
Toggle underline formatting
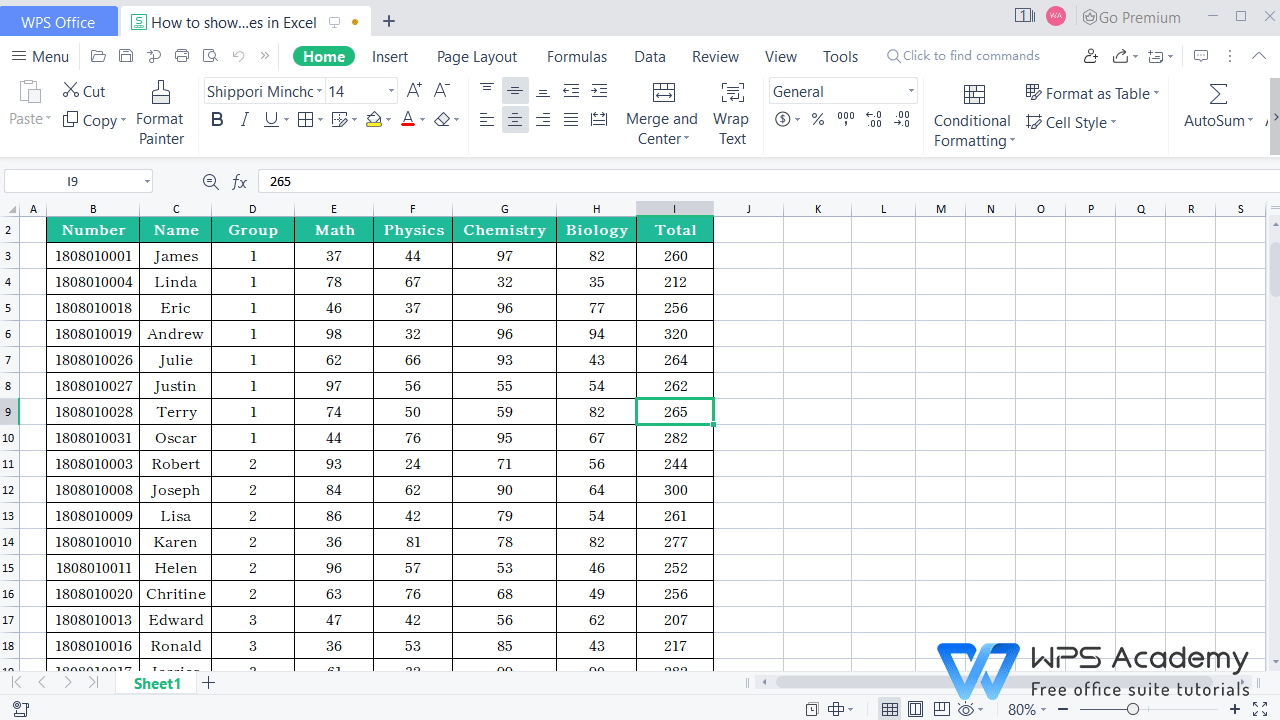click(269, 119)
